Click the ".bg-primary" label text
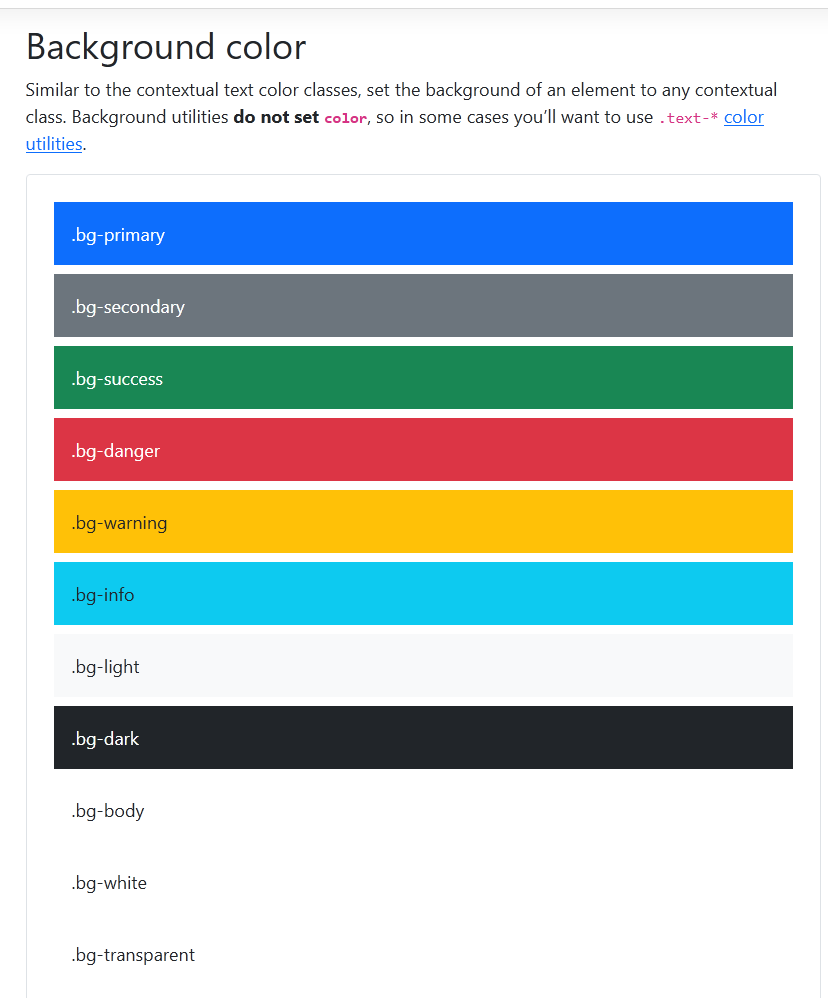The image size is (828, 998). tap(118, 235)
